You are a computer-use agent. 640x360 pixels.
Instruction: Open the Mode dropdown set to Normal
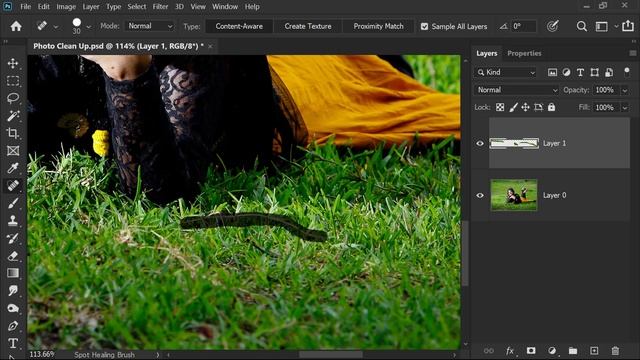click(150, 26)
